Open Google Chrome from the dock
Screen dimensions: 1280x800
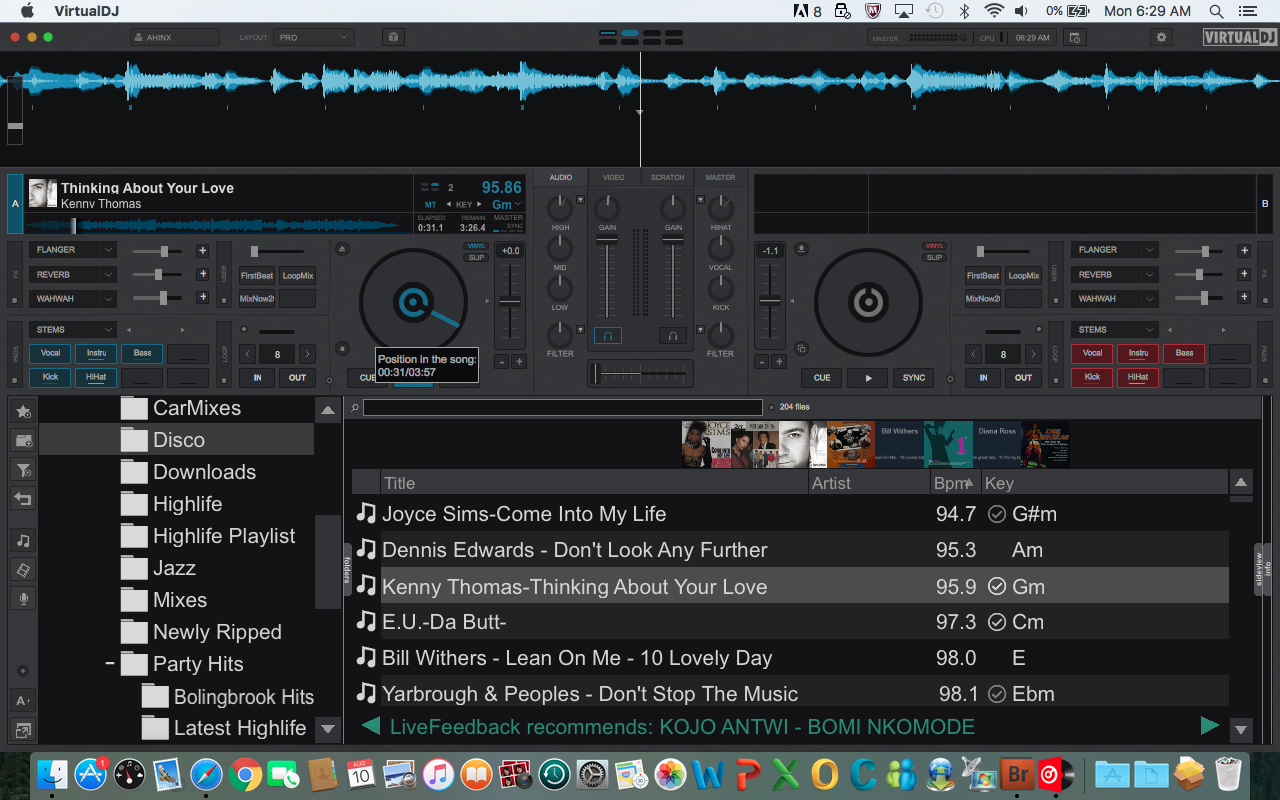[245, 774]
